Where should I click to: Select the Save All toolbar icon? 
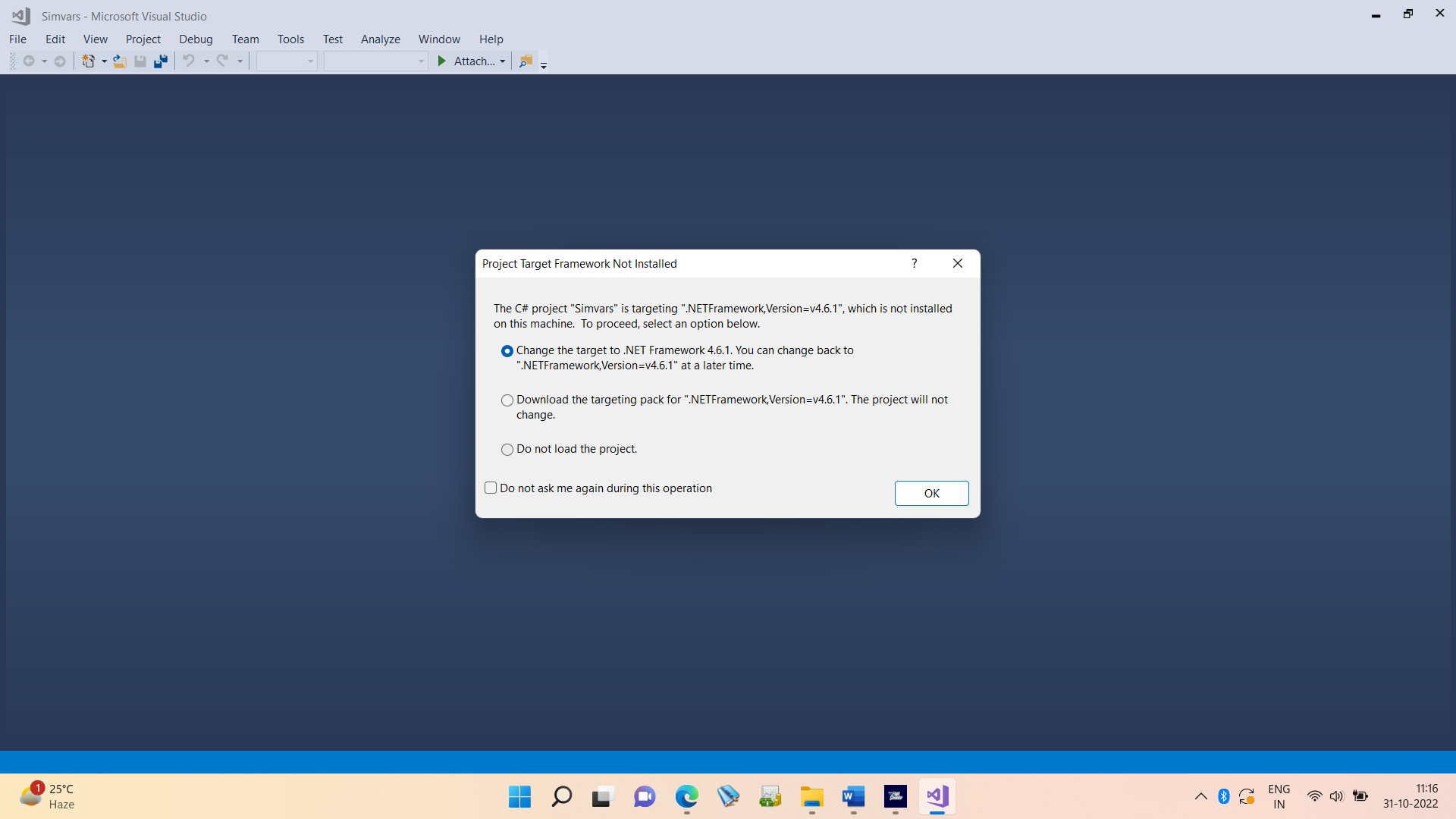160,61
